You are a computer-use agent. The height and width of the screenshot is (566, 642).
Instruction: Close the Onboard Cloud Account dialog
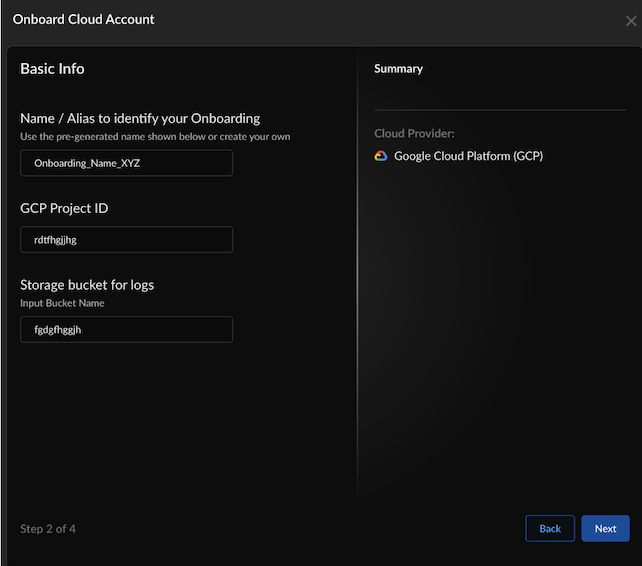pos(631,21)
